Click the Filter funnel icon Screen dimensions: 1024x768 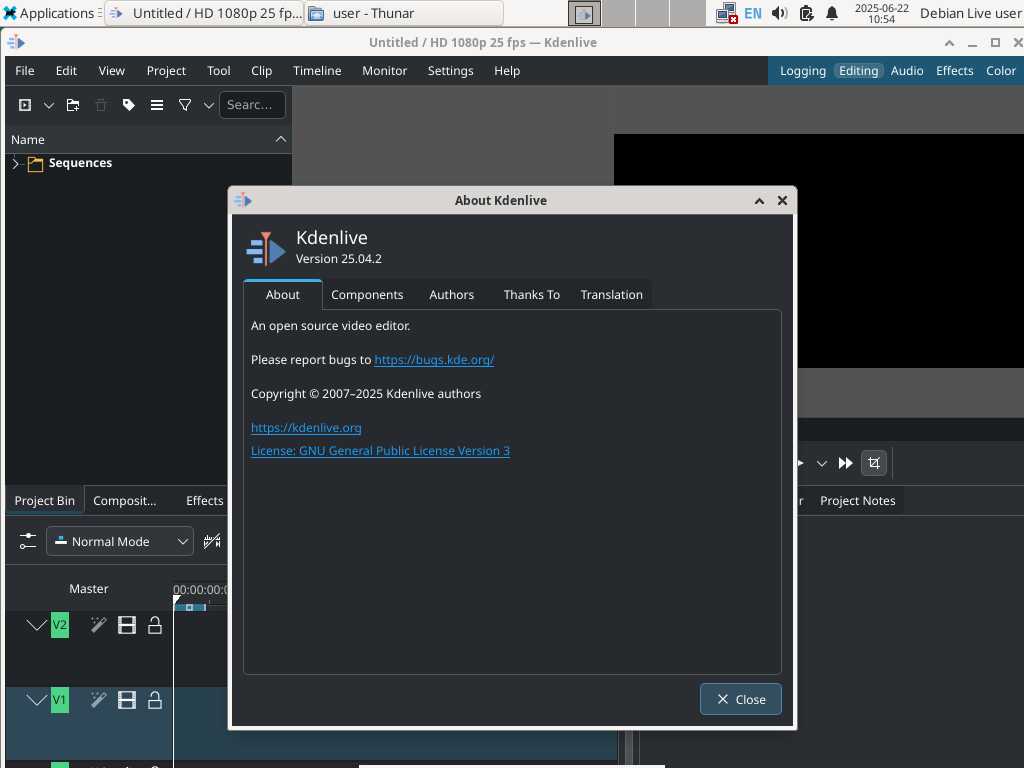pyautogui.click(x=185, y=104)
